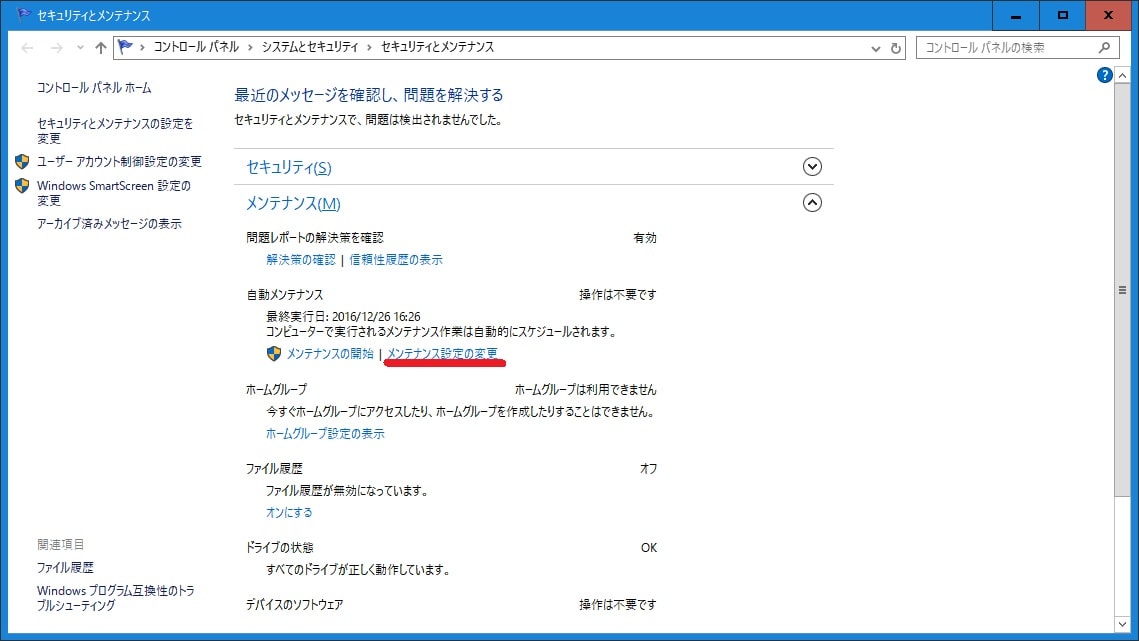Click the search magnifier icon
Screen dimensions: 1139x641
(1104, 47)
